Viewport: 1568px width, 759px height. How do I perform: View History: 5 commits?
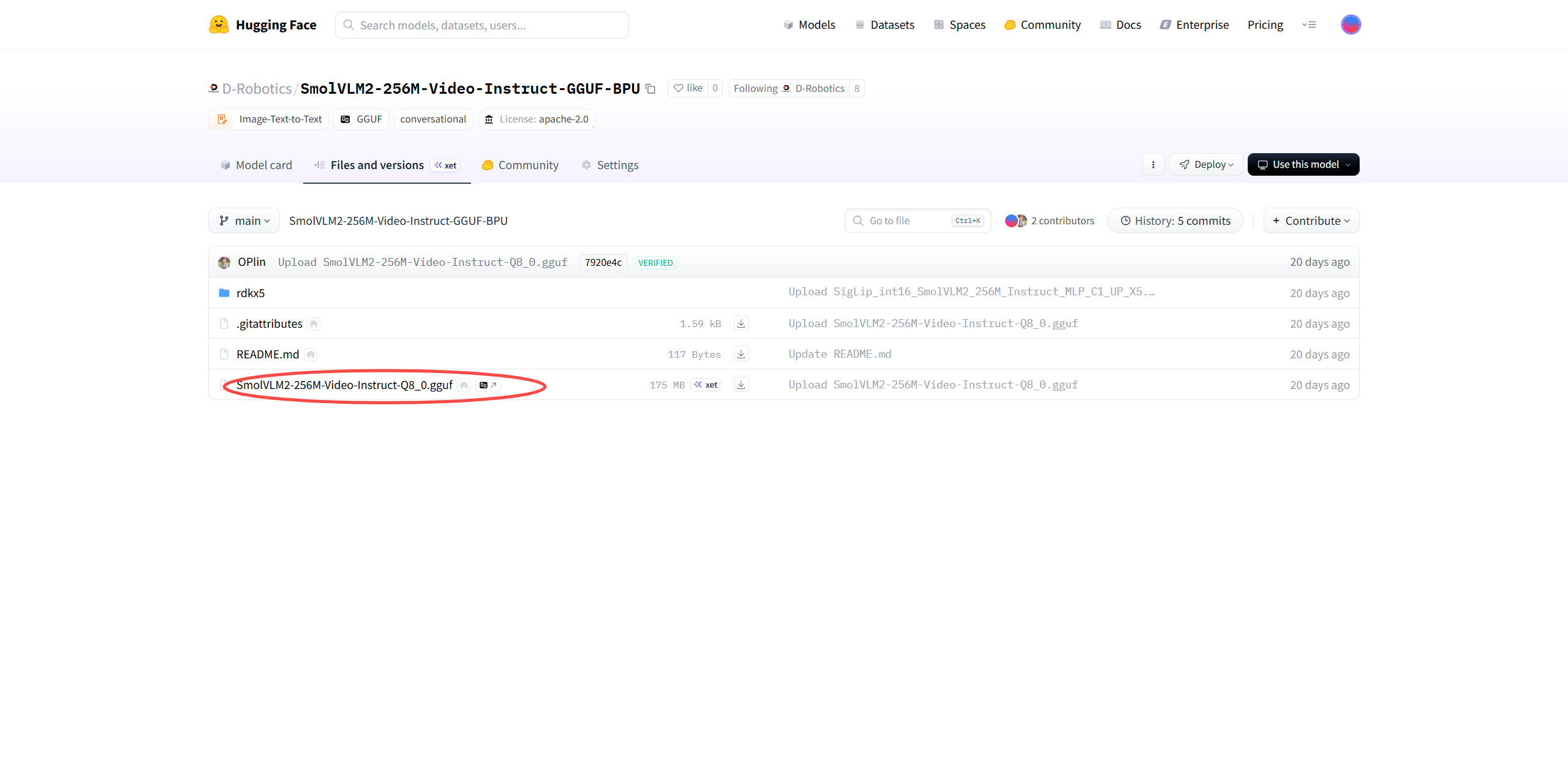1175,221
